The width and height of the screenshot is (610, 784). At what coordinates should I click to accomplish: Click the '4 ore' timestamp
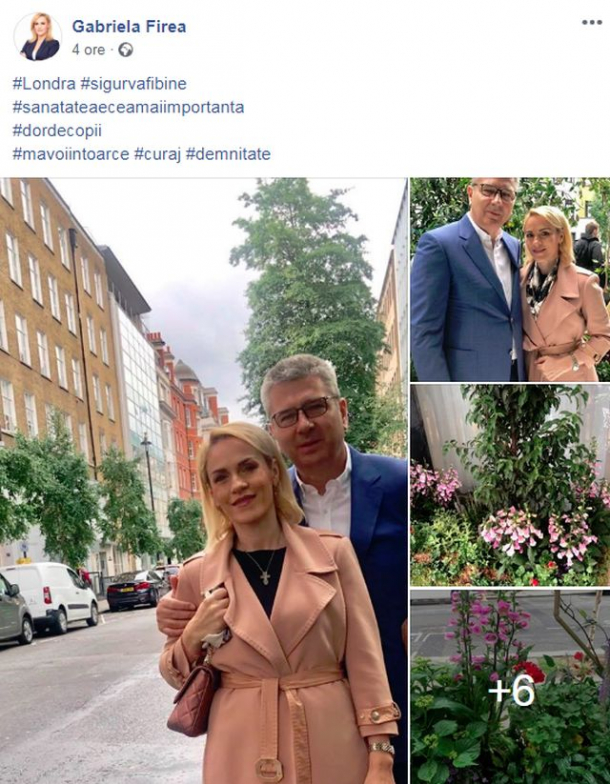click(x=88, y=50)
